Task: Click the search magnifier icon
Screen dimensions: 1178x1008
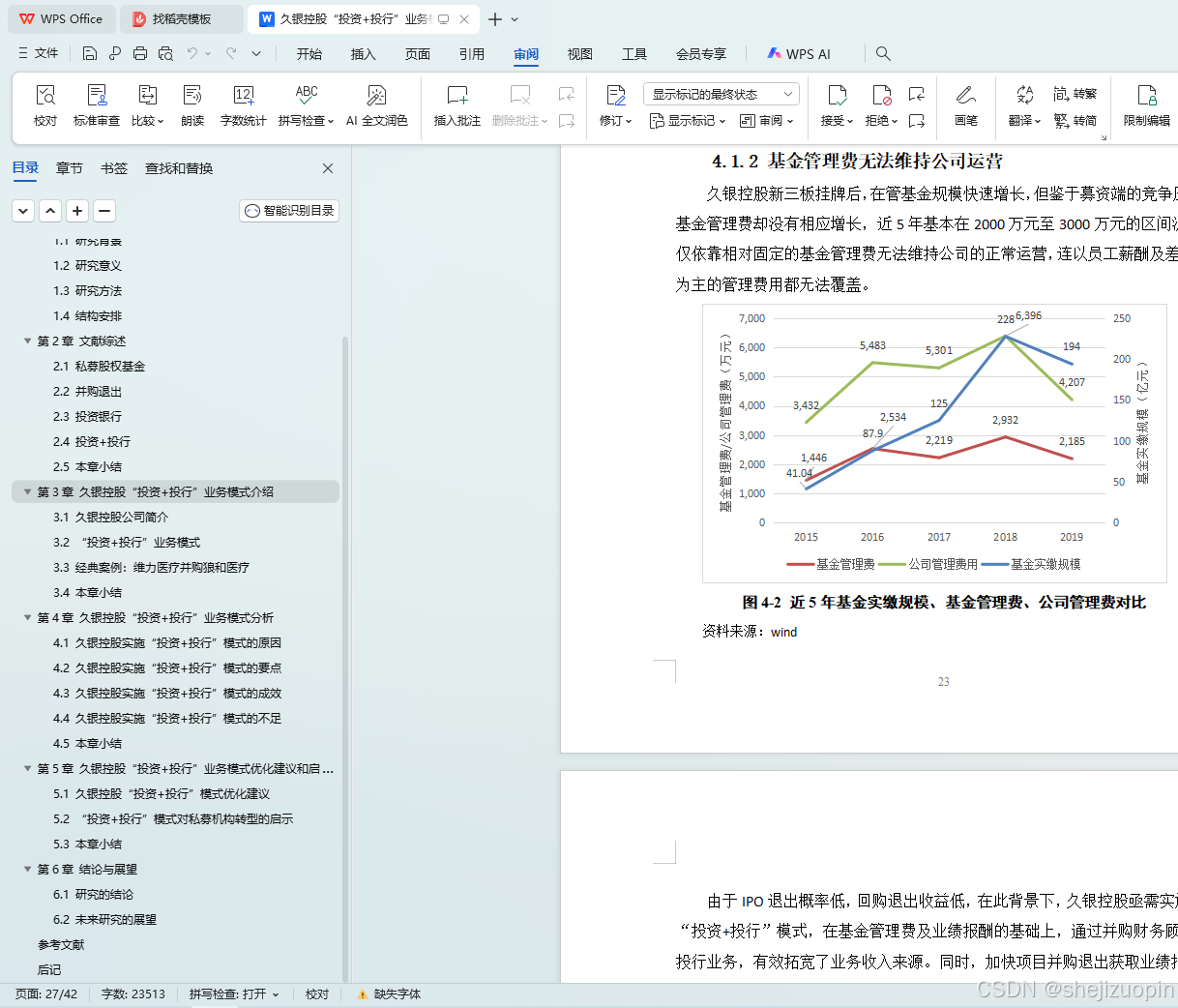Action: (x=883, y=54)
